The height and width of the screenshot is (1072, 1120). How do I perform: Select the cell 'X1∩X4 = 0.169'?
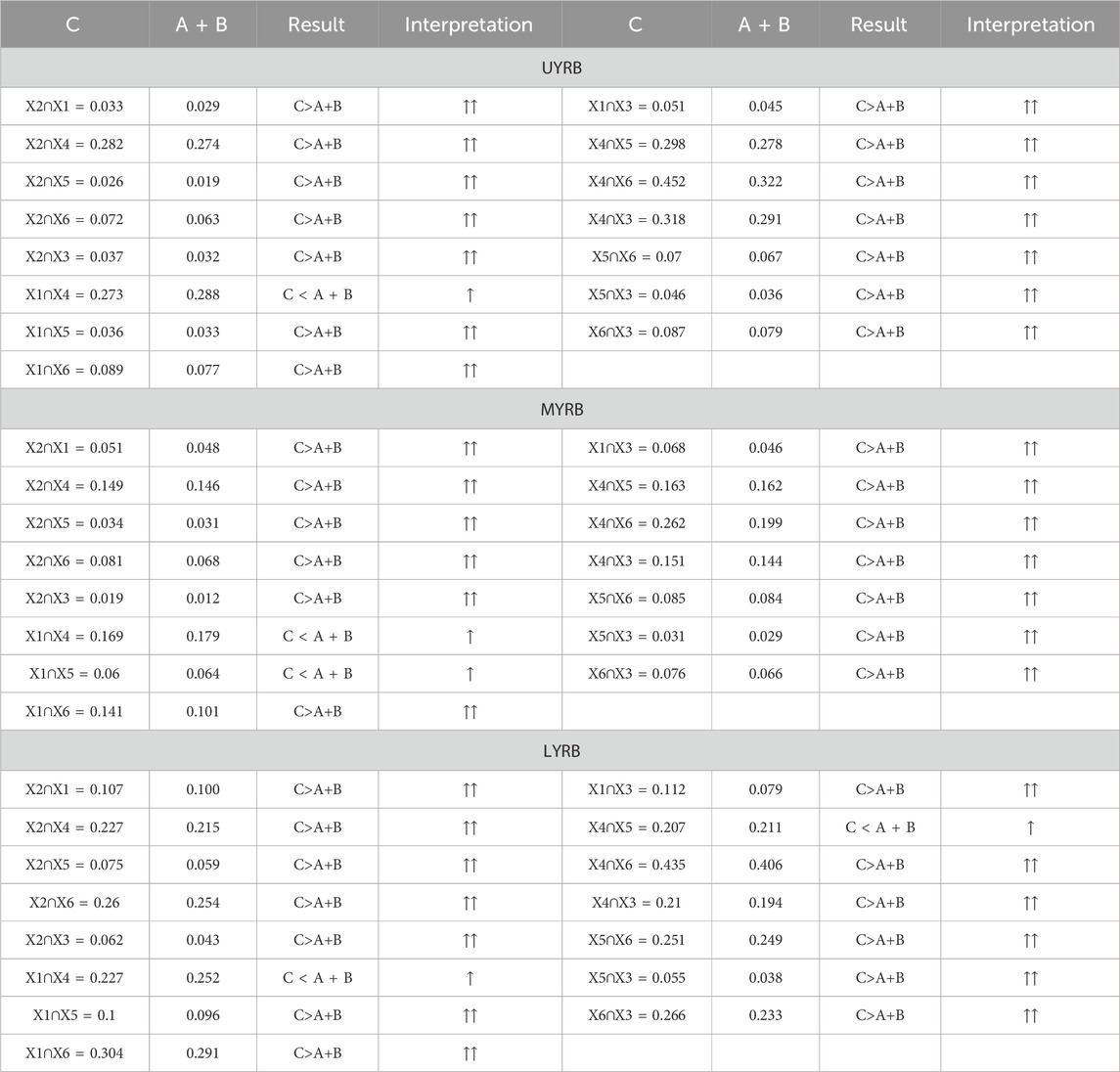(74, 637)
